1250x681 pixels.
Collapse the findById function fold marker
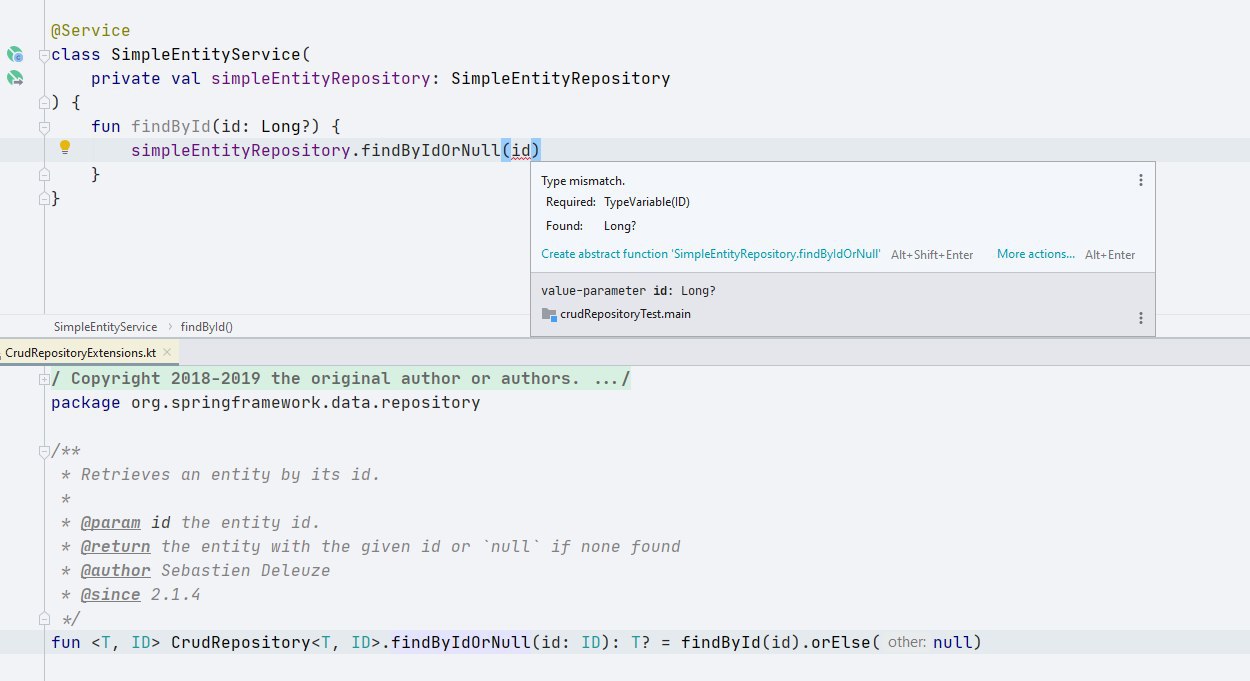[44, 127]
